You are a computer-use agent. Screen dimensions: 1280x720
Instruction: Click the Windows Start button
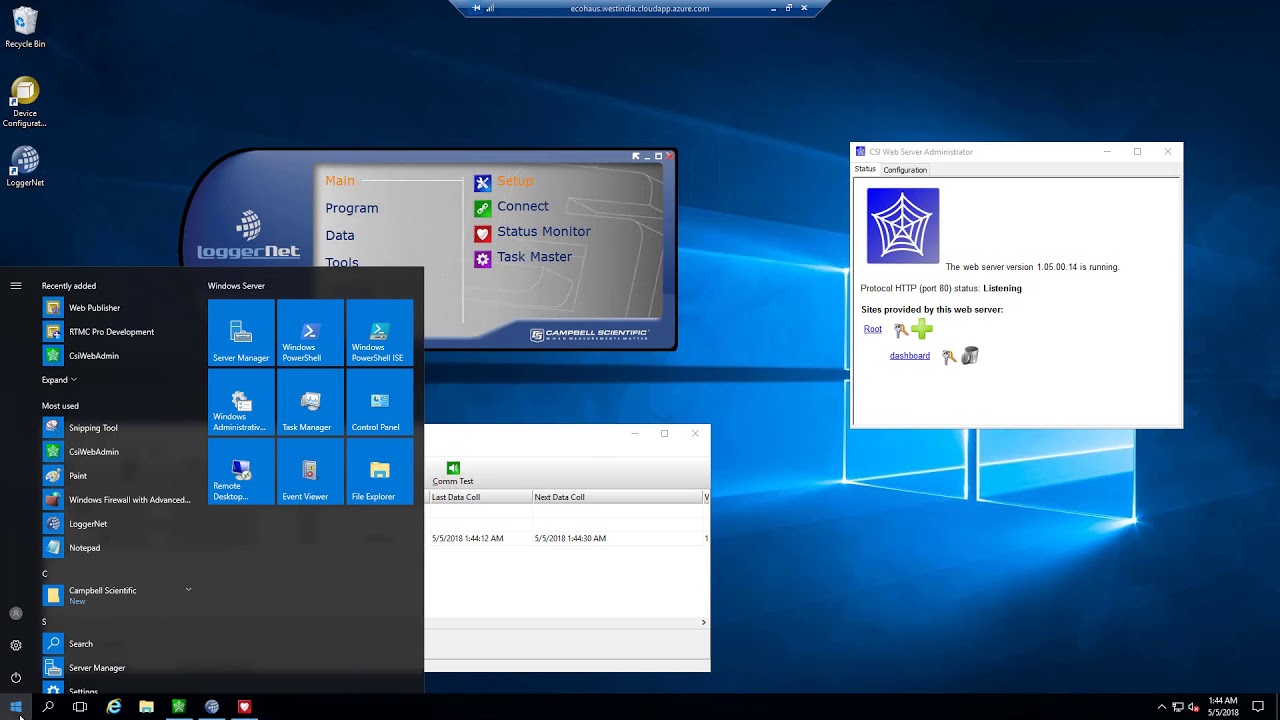coord(16,706)
